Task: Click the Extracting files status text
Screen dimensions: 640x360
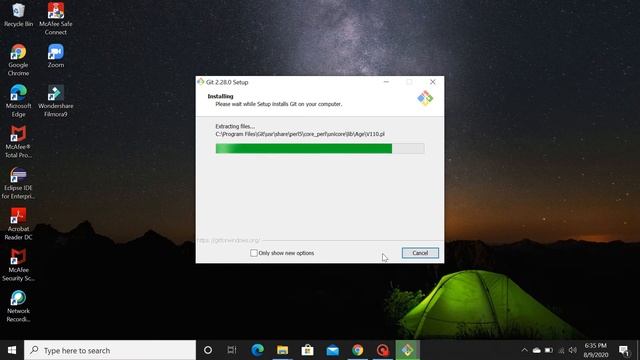Action: pos(235,127)
